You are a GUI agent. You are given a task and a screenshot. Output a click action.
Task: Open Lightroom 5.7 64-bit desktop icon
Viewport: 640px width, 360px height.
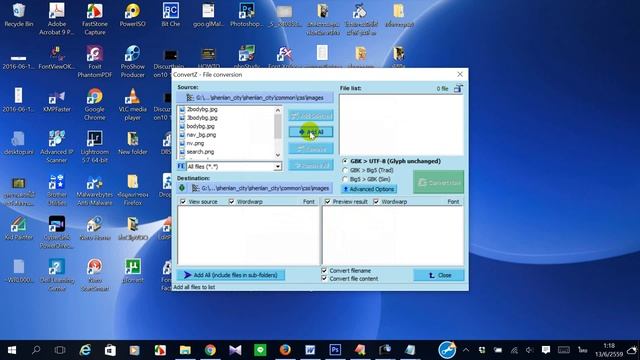[x=94, y=147]
